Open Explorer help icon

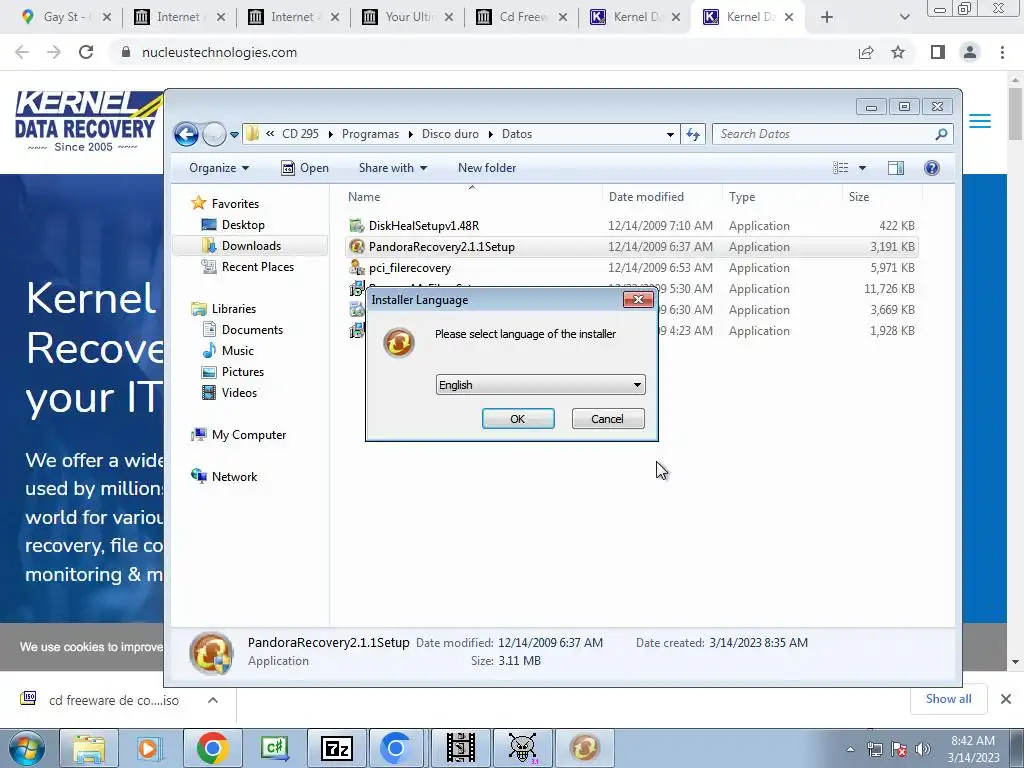point(932,168)
